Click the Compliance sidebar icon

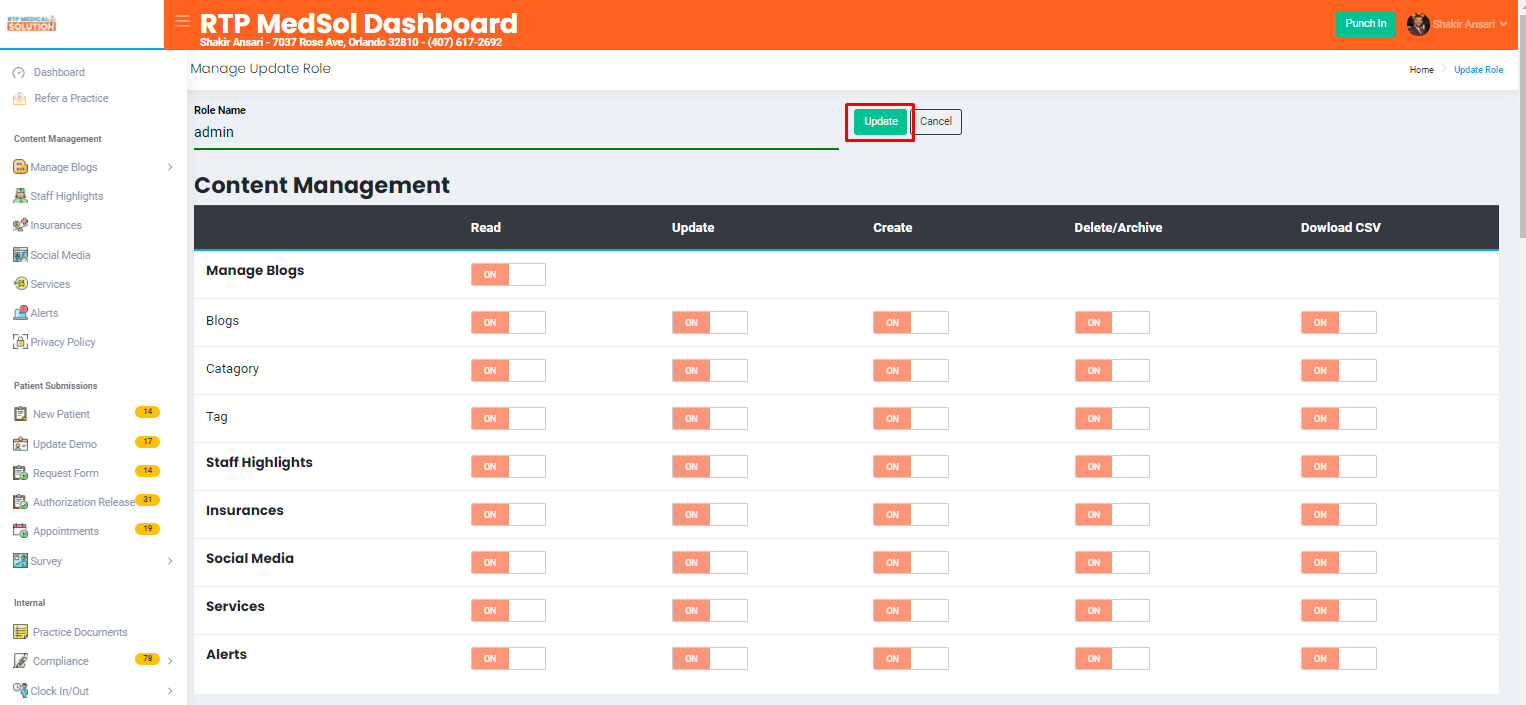coord(20,661)
